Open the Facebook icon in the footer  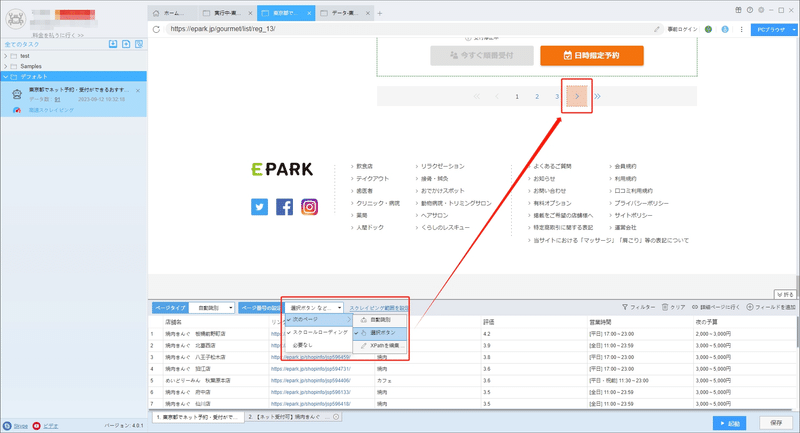(284, 207)
